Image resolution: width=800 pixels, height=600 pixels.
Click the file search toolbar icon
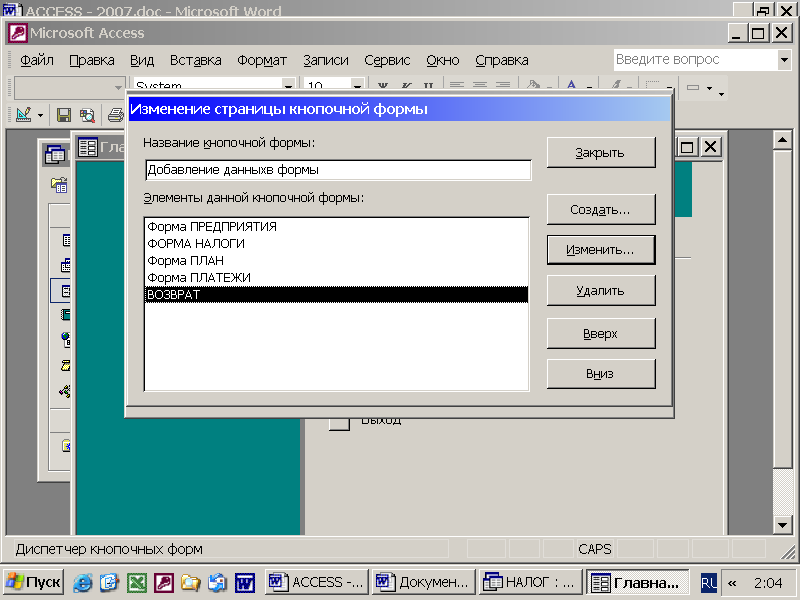[x=87, y=115]
